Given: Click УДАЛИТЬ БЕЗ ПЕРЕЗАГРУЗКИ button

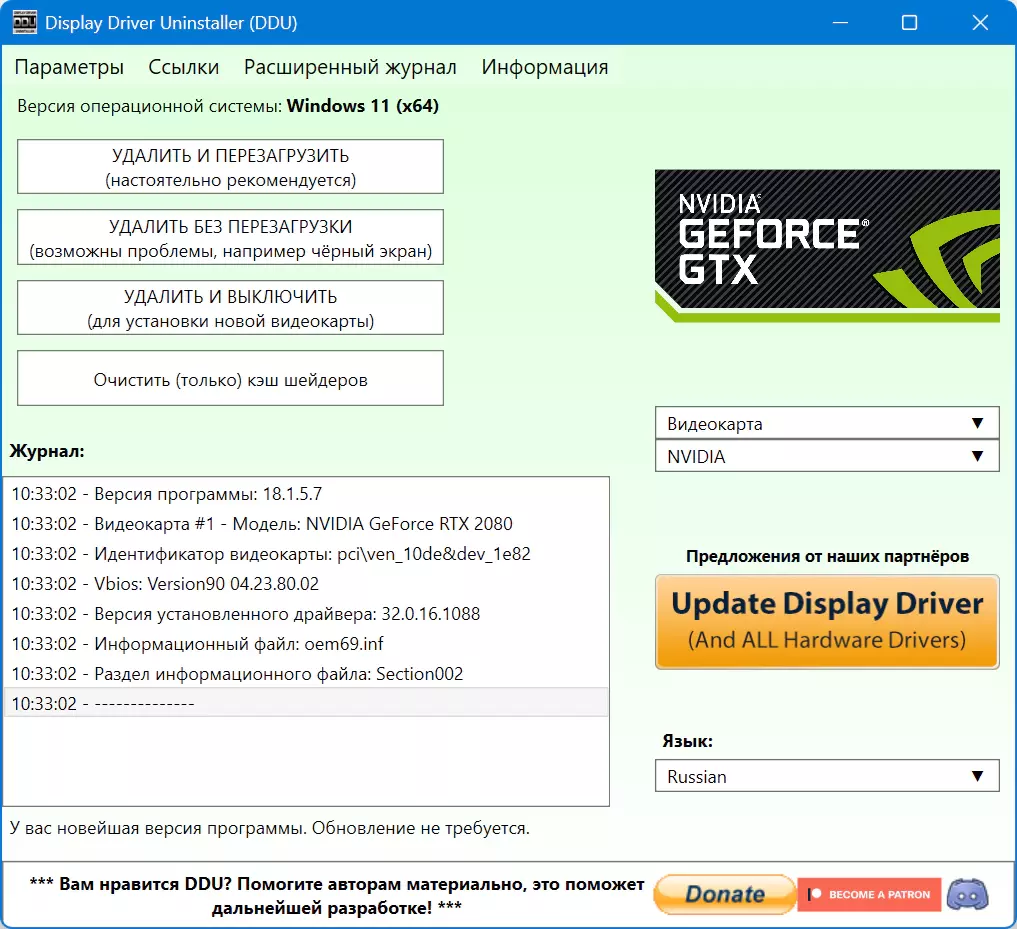Looking at the screenshot, I should tap(230, 237).
